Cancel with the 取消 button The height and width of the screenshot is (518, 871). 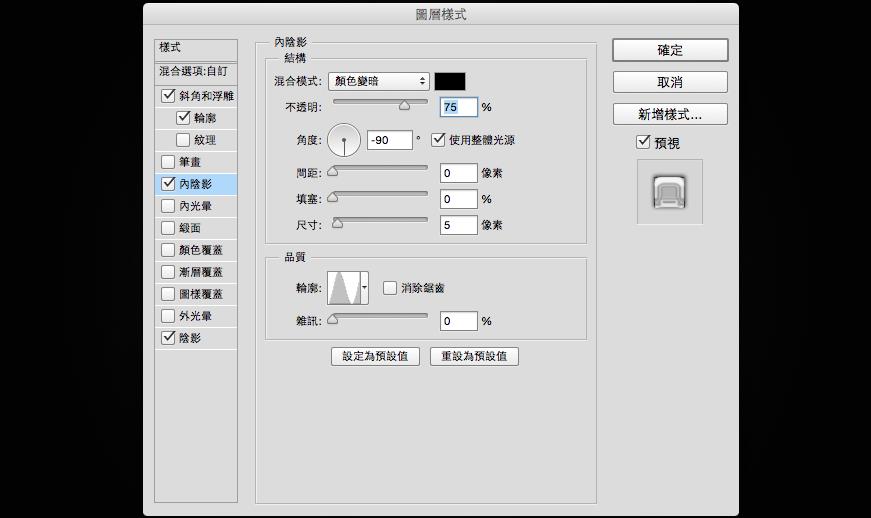point(670,82)
